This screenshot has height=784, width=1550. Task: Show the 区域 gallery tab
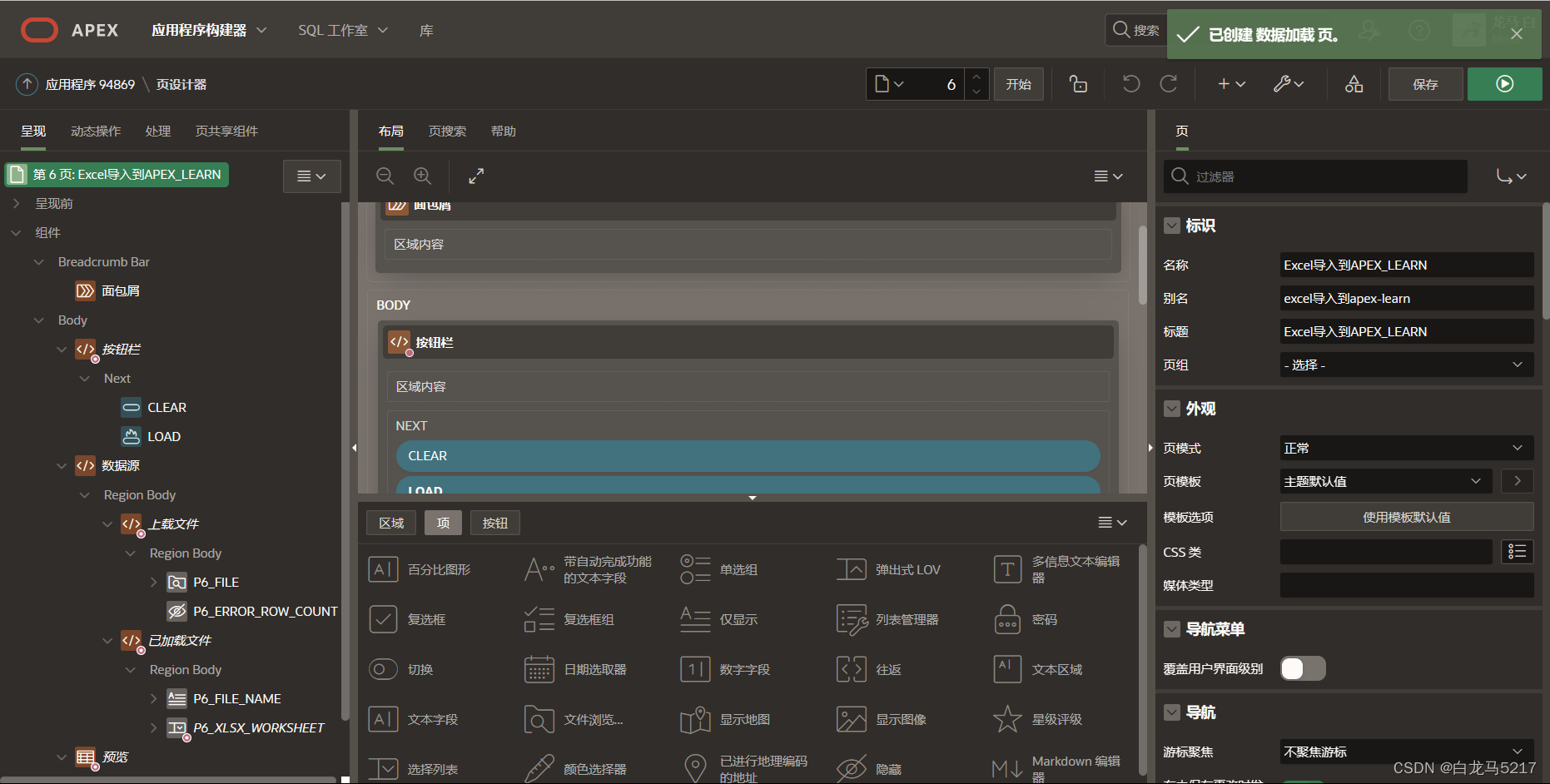click(391, 523)
